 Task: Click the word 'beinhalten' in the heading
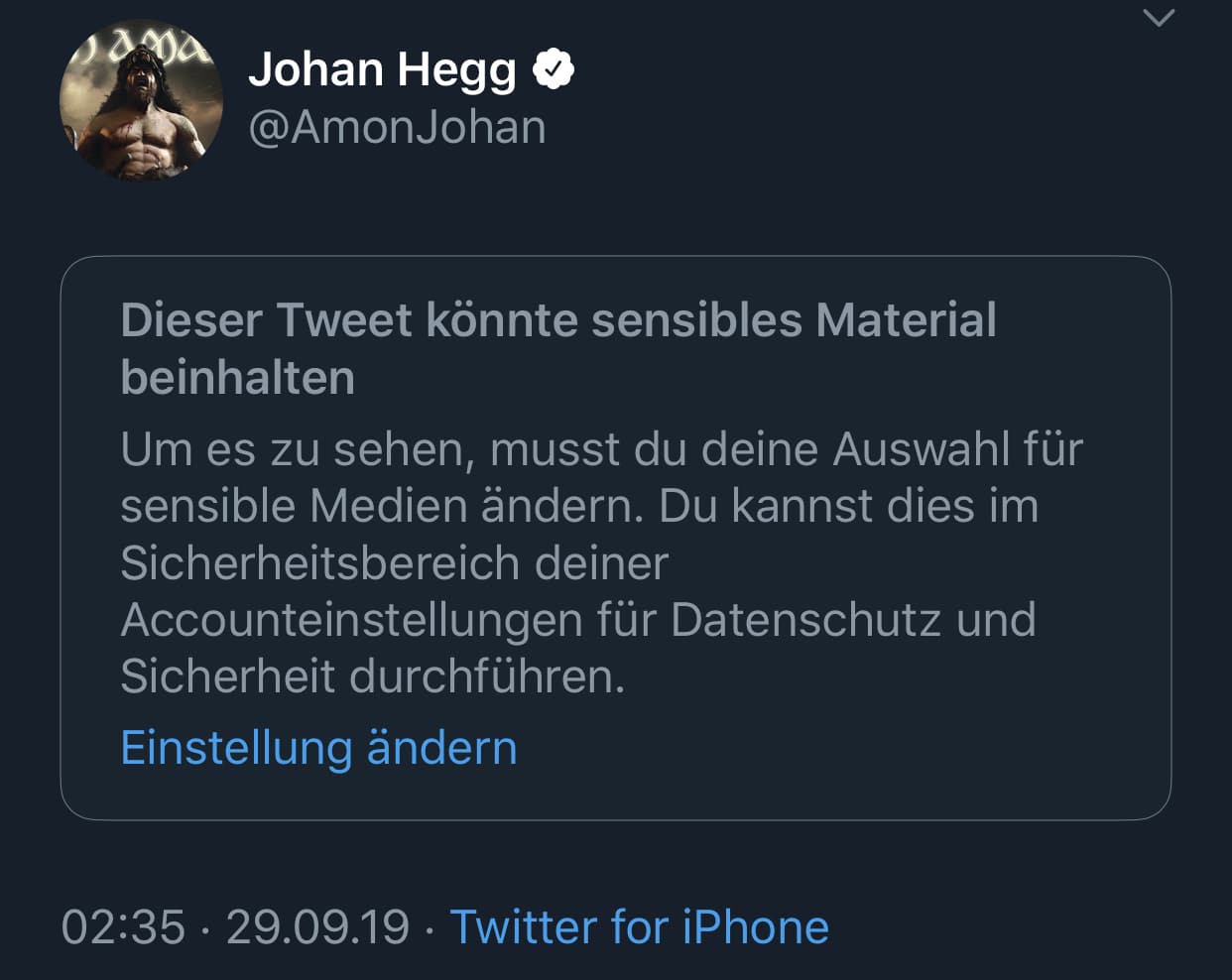click(237, 378)
